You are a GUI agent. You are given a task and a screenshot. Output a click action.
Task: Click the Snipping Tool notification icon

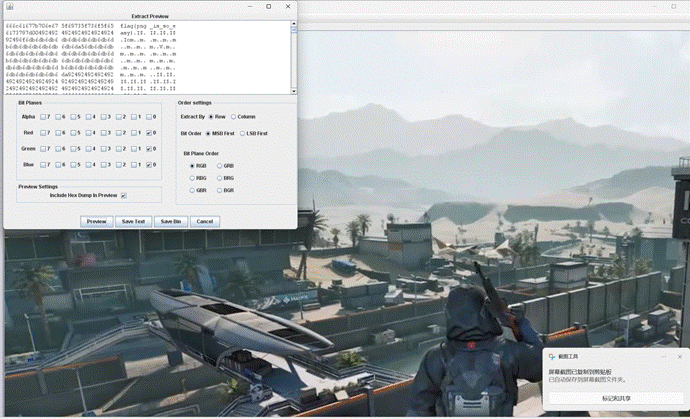pos(552,357)
